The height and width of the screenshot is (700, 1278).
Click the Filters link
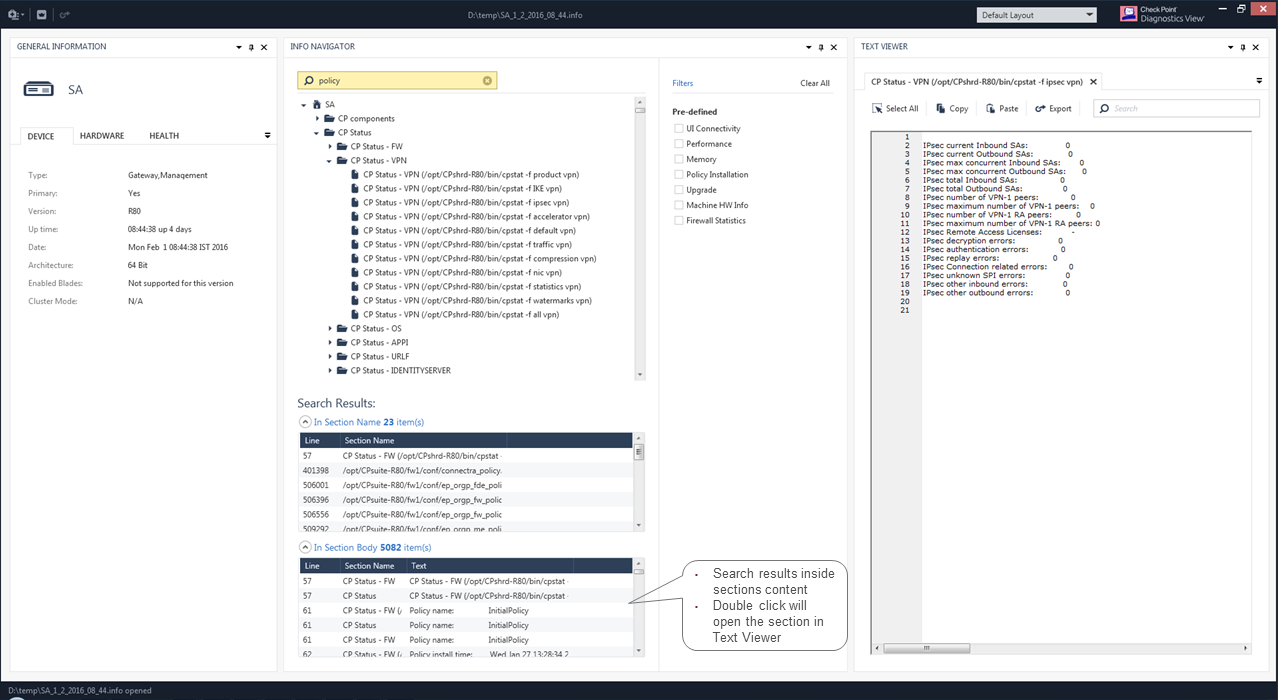click(x=683, y=84)
